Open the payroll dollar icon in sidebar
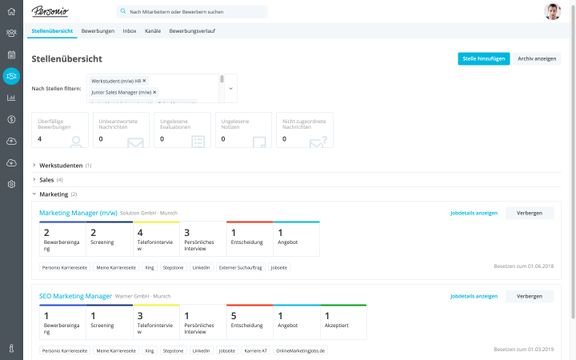The height and width of the screenshot is (360, 576). point(11,119)
